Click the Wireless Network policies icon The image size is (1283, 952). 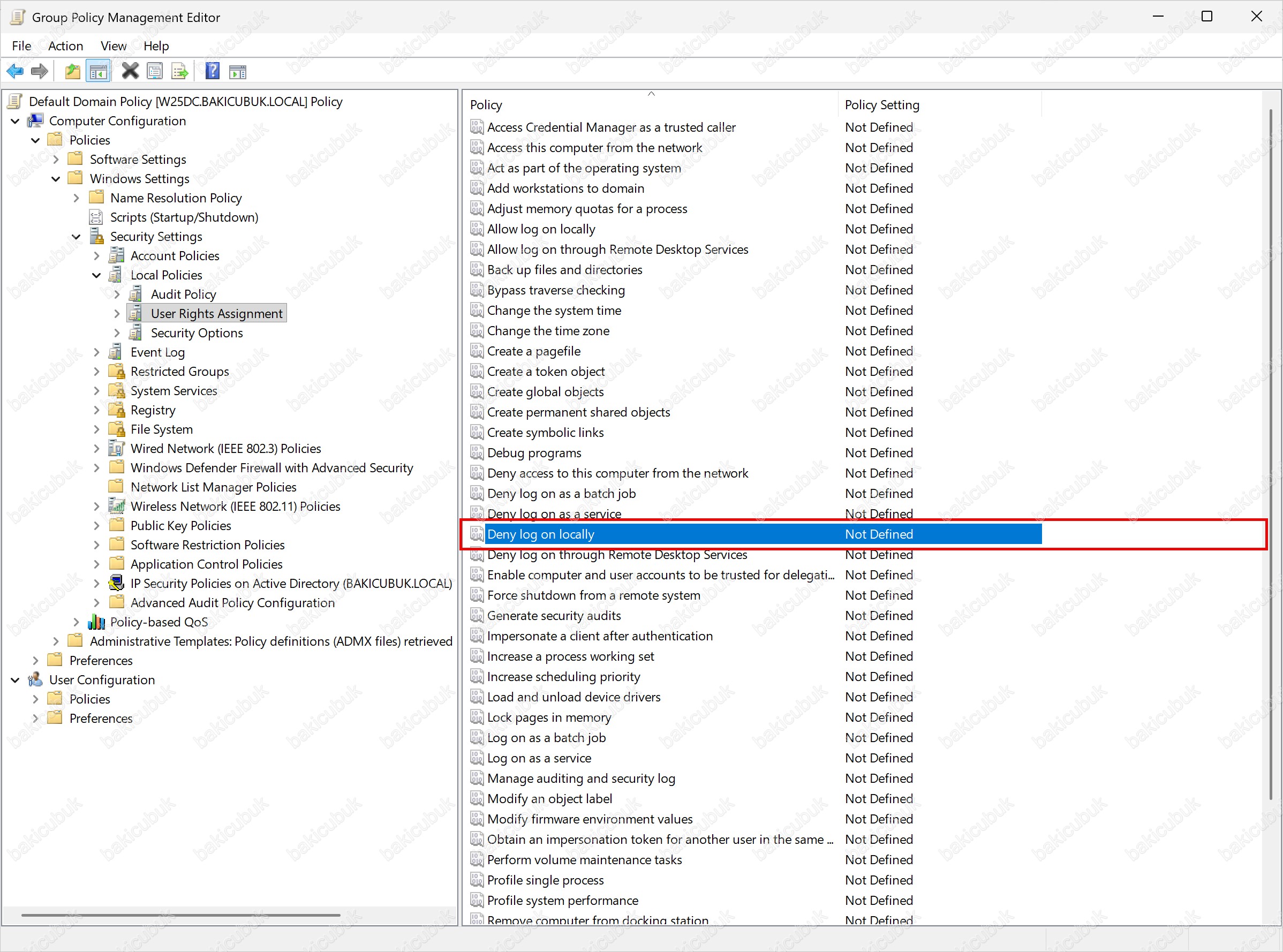116,506
